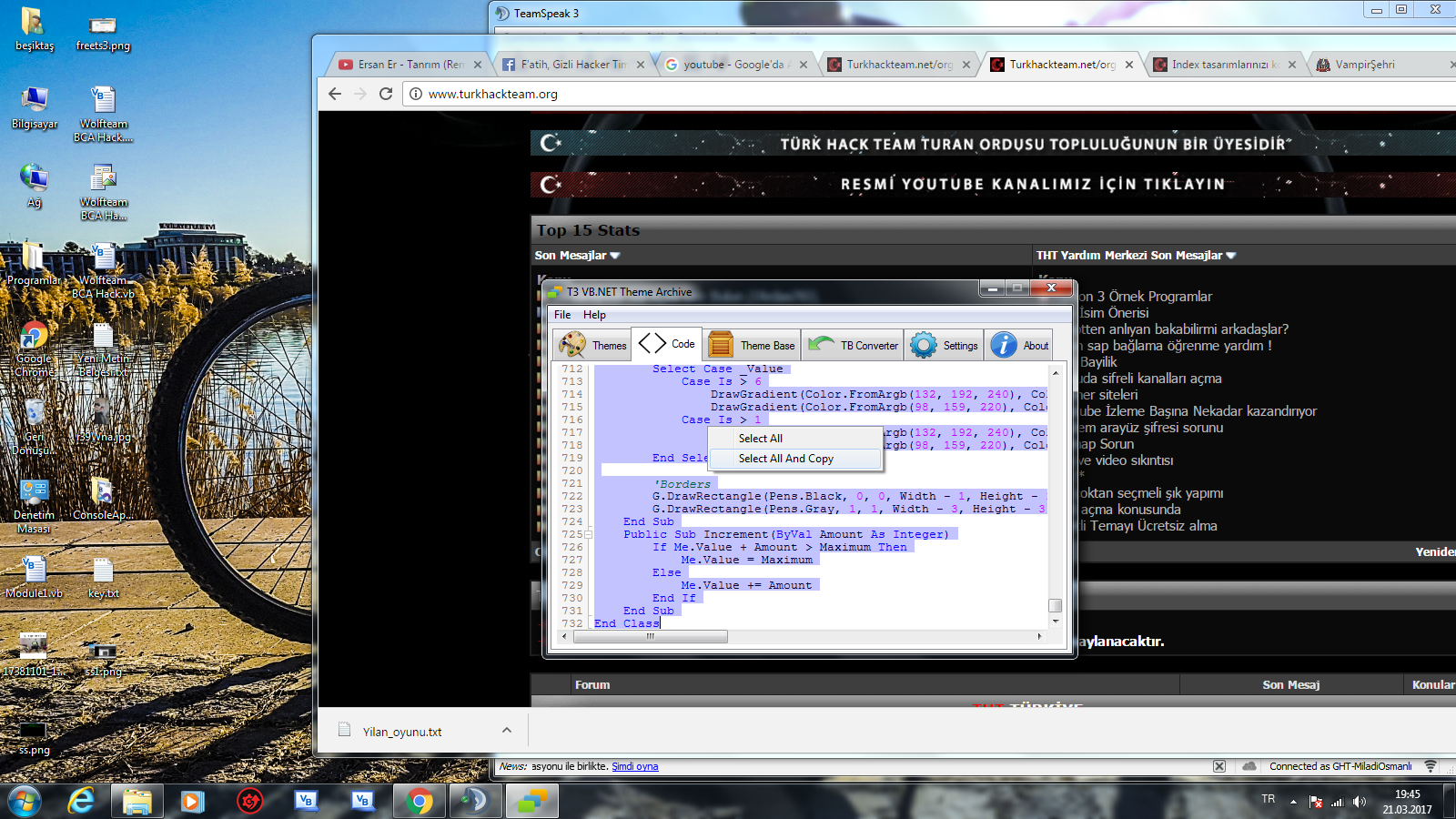
Task: Click the code editor vertical scrollbar thumb
Action: click(x=1056, y=605)
